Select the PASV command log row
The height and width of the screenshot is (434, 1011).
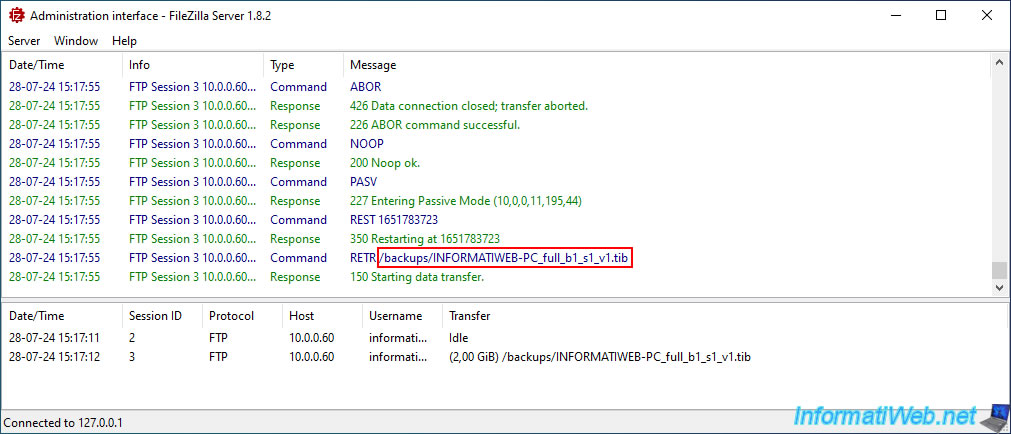pos(498,182)
